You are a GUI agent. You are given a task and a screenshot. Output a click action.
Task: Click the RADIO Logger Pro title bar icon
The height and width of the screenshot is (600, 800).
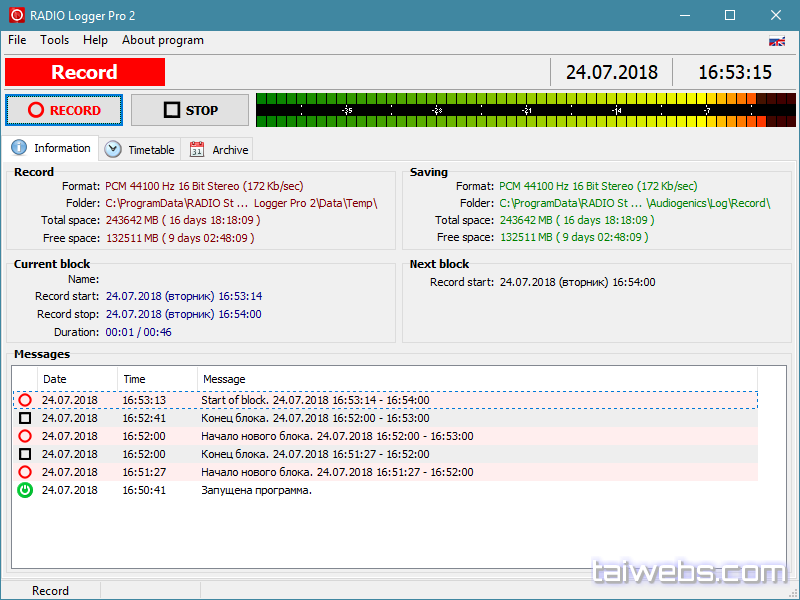coord(16,15)
